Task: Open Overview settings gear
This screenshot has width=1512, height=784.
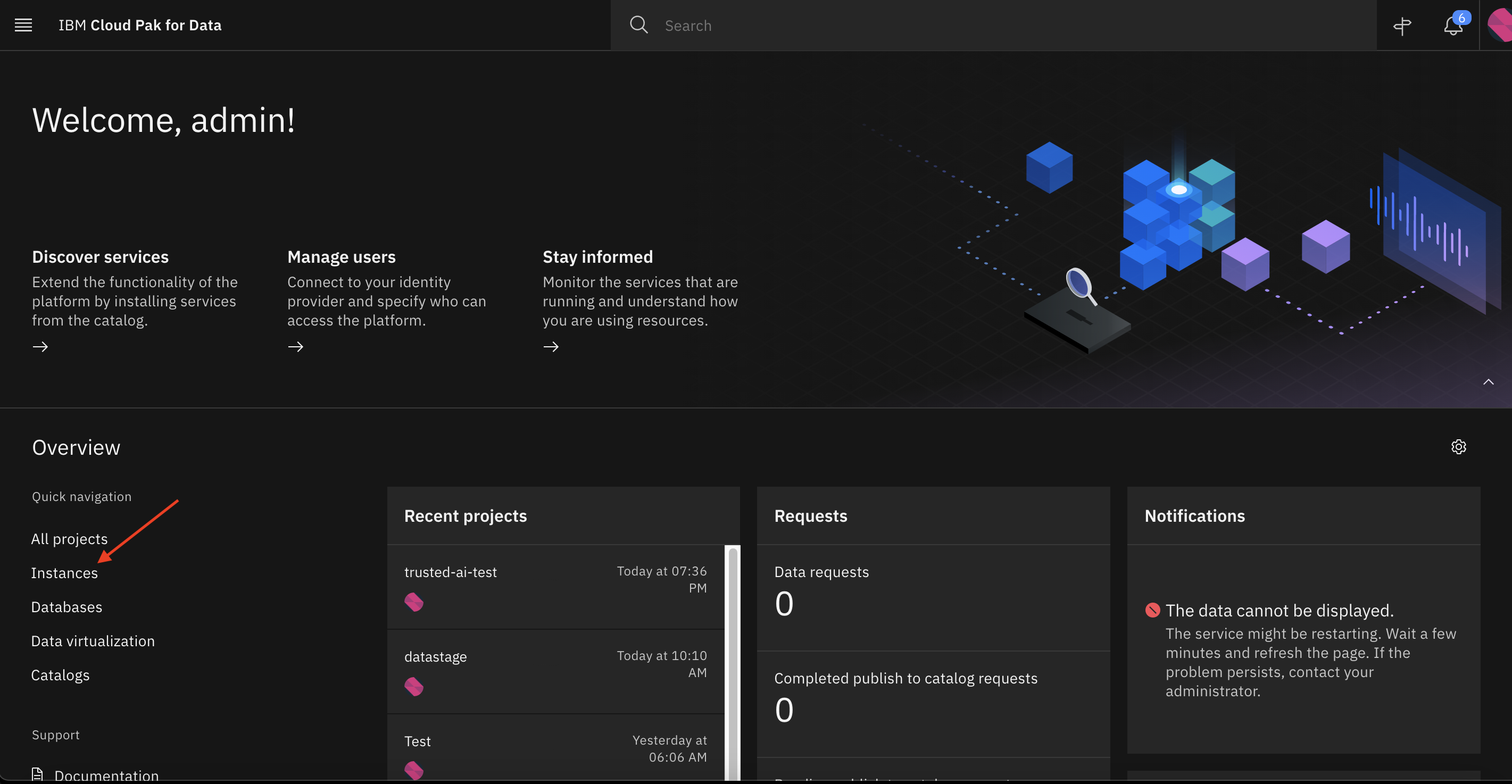Action: point(1459,447)
